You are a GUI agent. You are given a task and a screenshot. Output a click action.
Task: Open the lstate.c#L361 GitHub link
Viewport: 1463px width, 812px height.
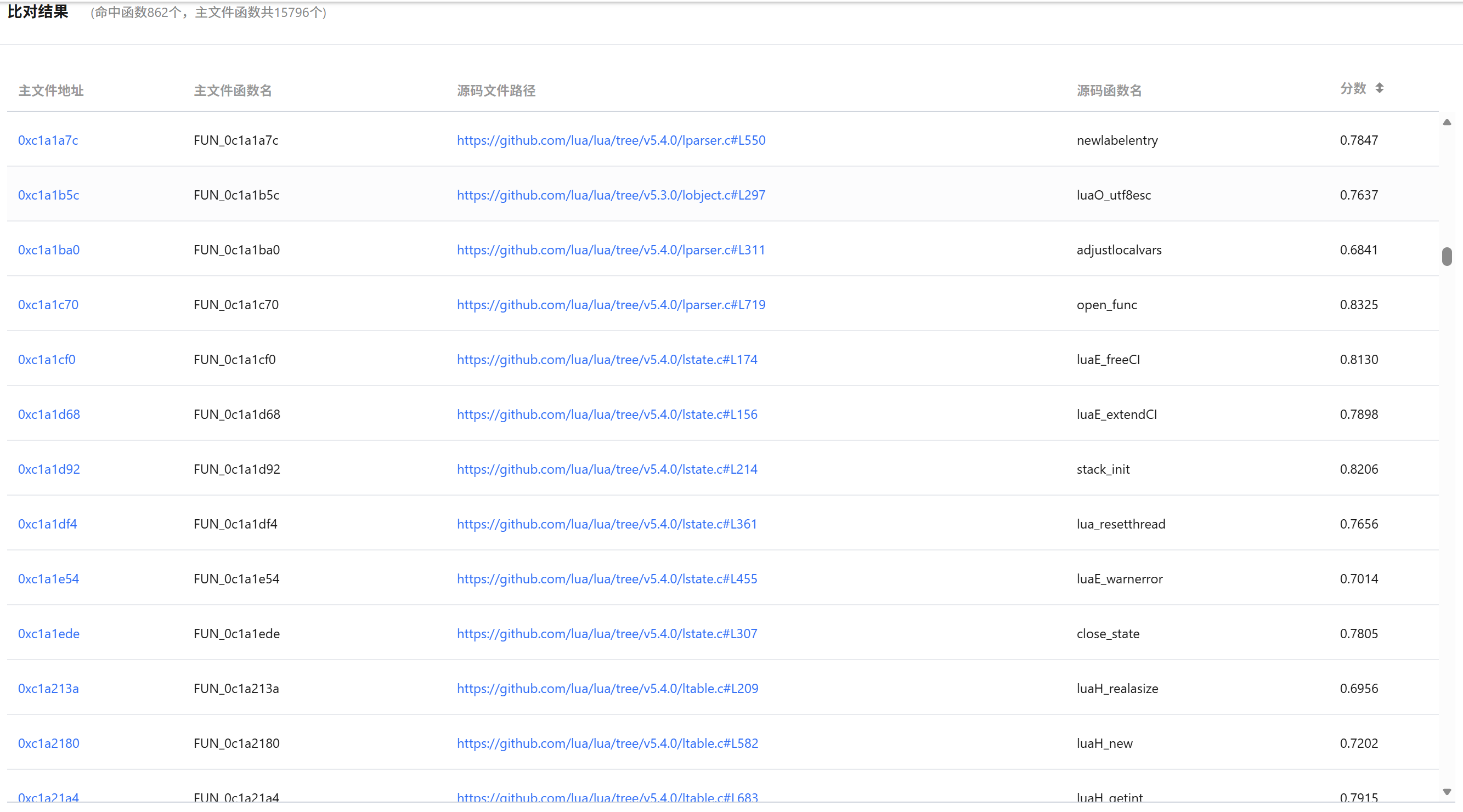pyautogui.click(x=607, y=524)
